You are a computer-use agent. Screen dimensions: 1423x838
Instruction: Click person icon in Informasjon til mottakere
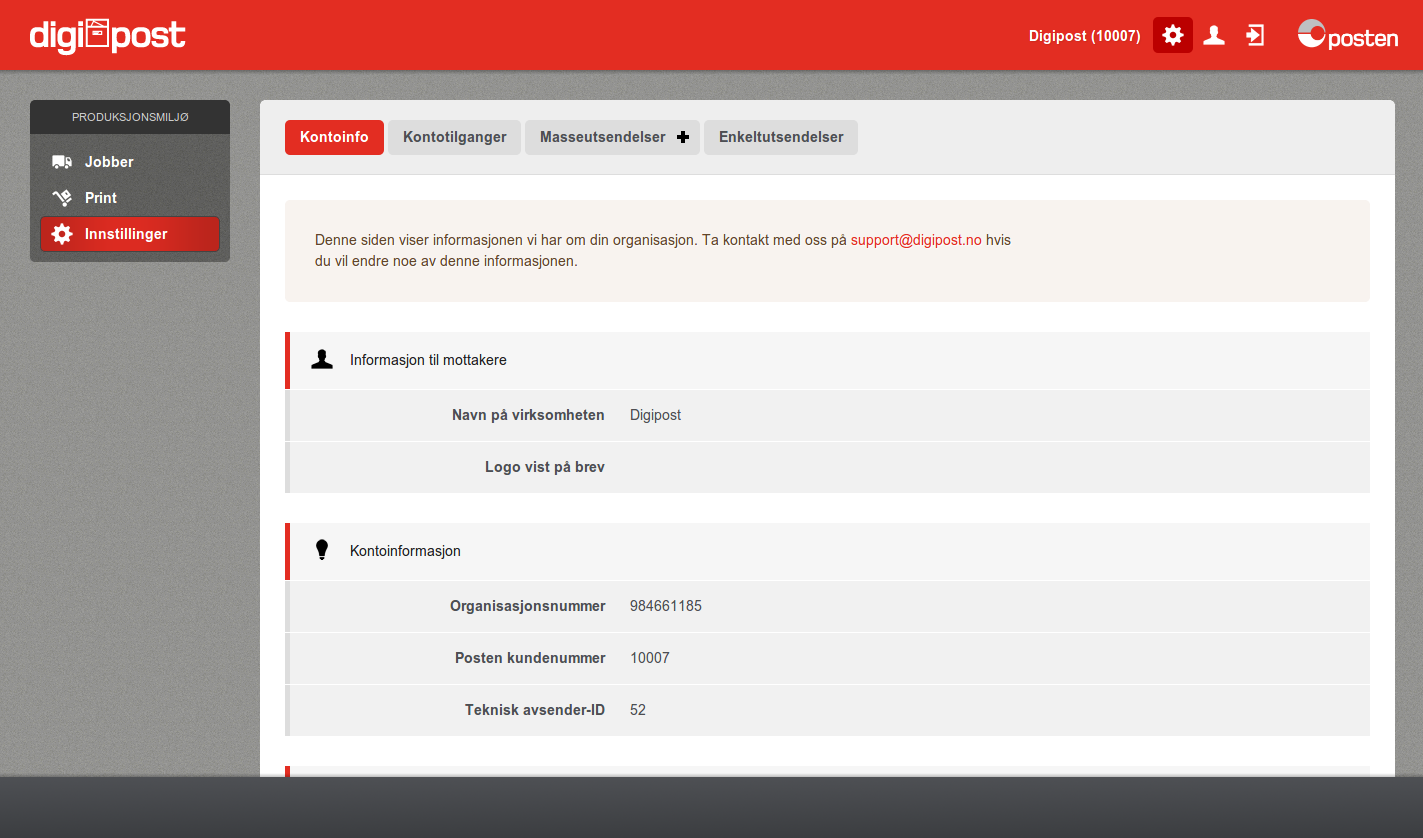tap(322, 360)
